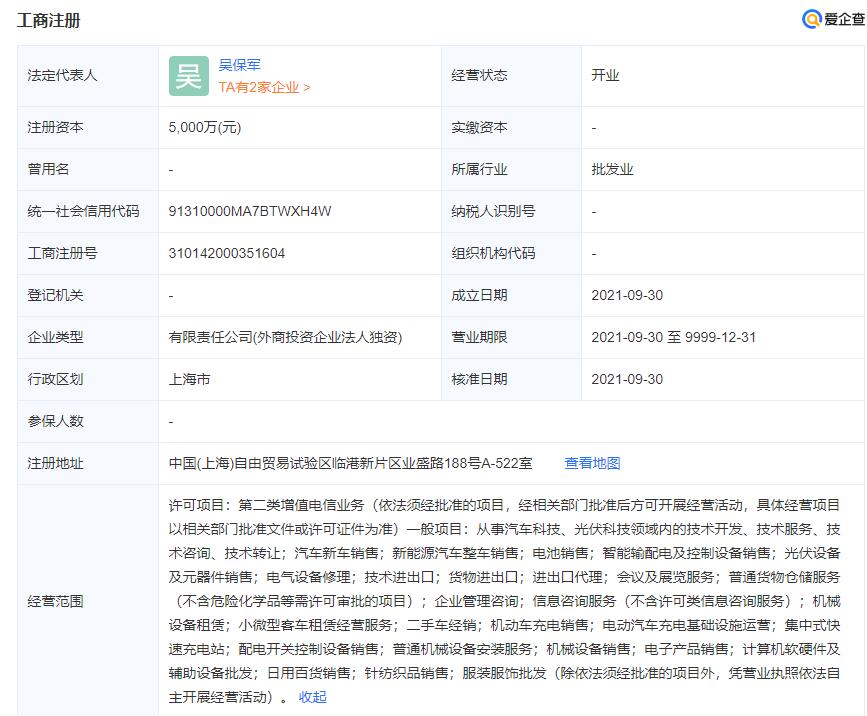Click the 批发业 industry value

click(x=612, y=169)
